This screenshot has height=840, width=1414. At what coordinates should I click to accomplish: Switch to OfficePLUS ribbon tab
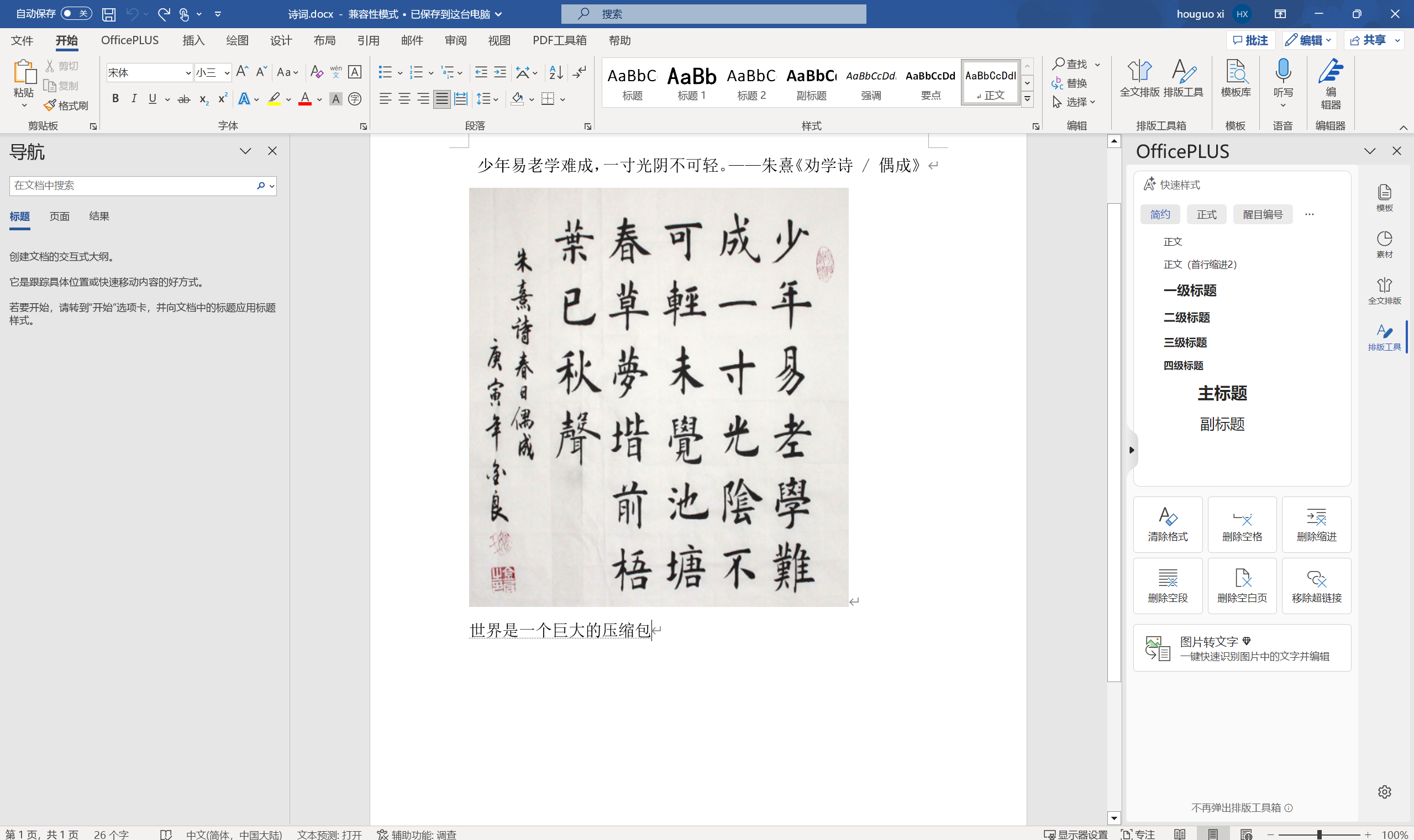point(130,40)
